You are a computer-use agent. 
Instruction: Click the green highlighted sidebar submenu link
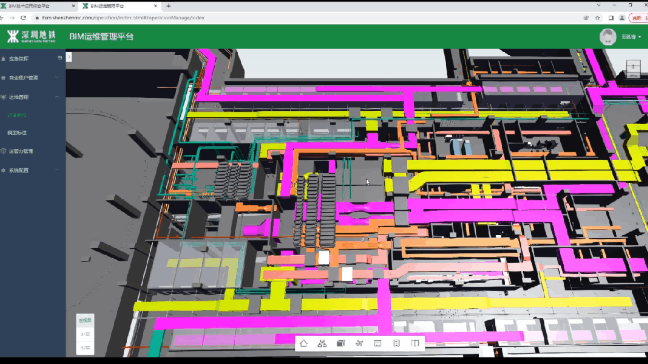17,115
